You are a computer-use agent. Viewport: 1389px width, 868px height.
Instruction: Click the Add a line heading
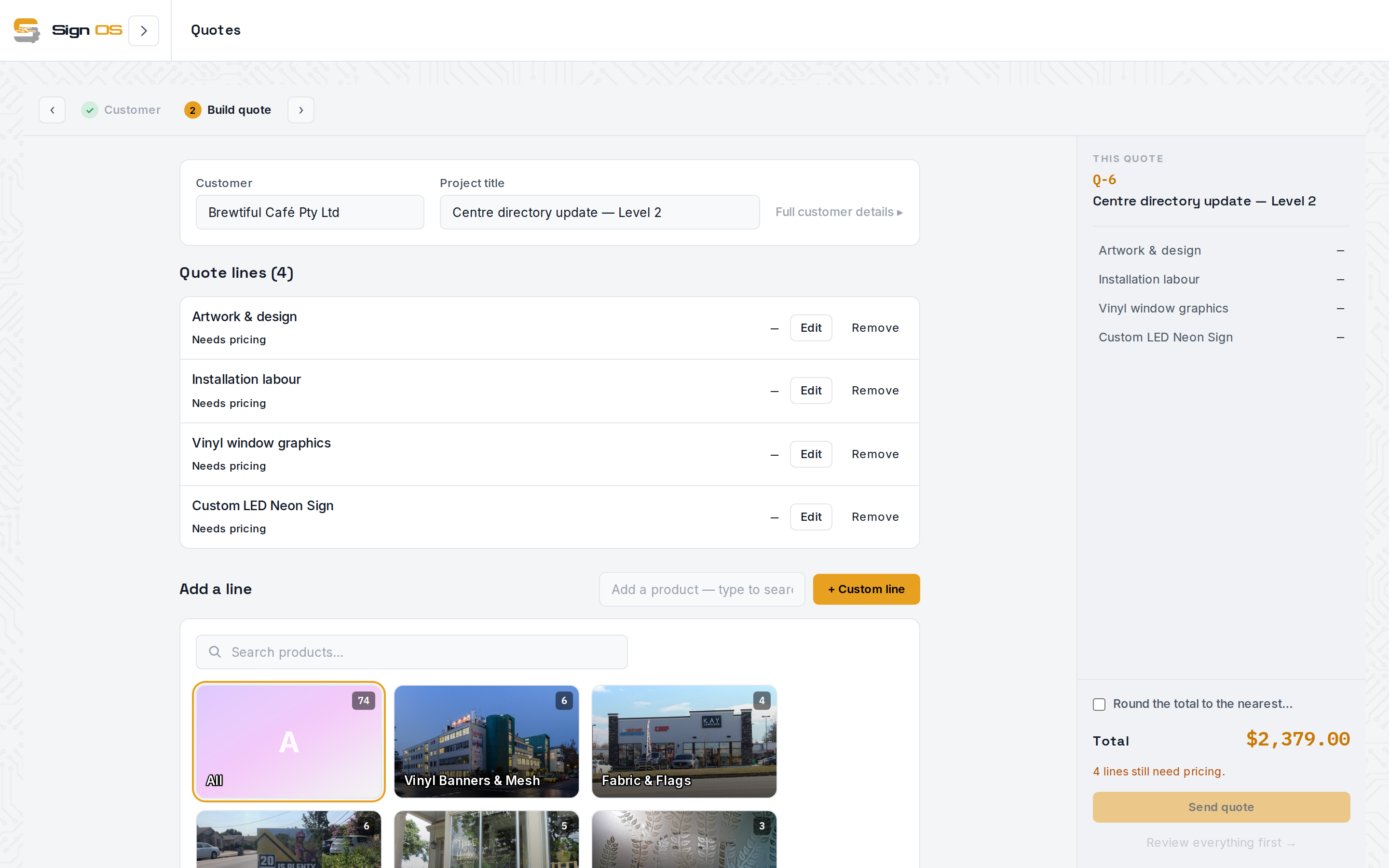(215, 589)
